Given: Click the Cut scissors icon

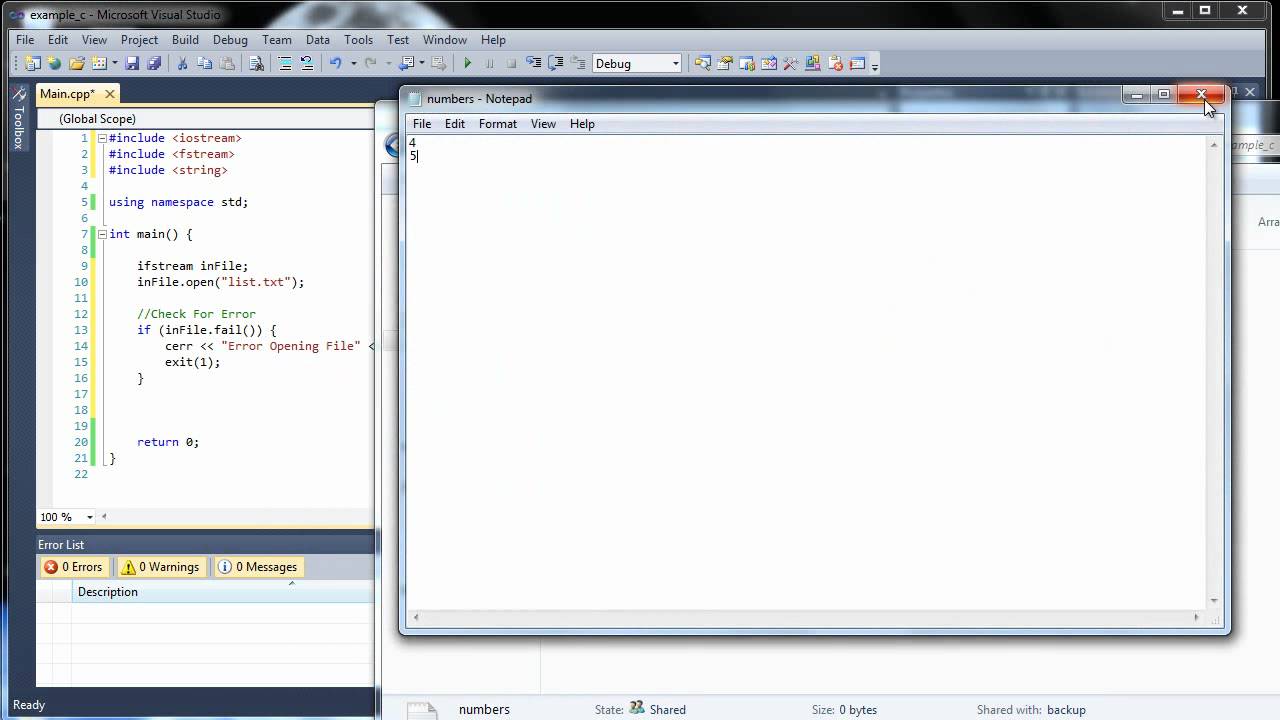Looking at the screenshot, I should coord(182,63).
